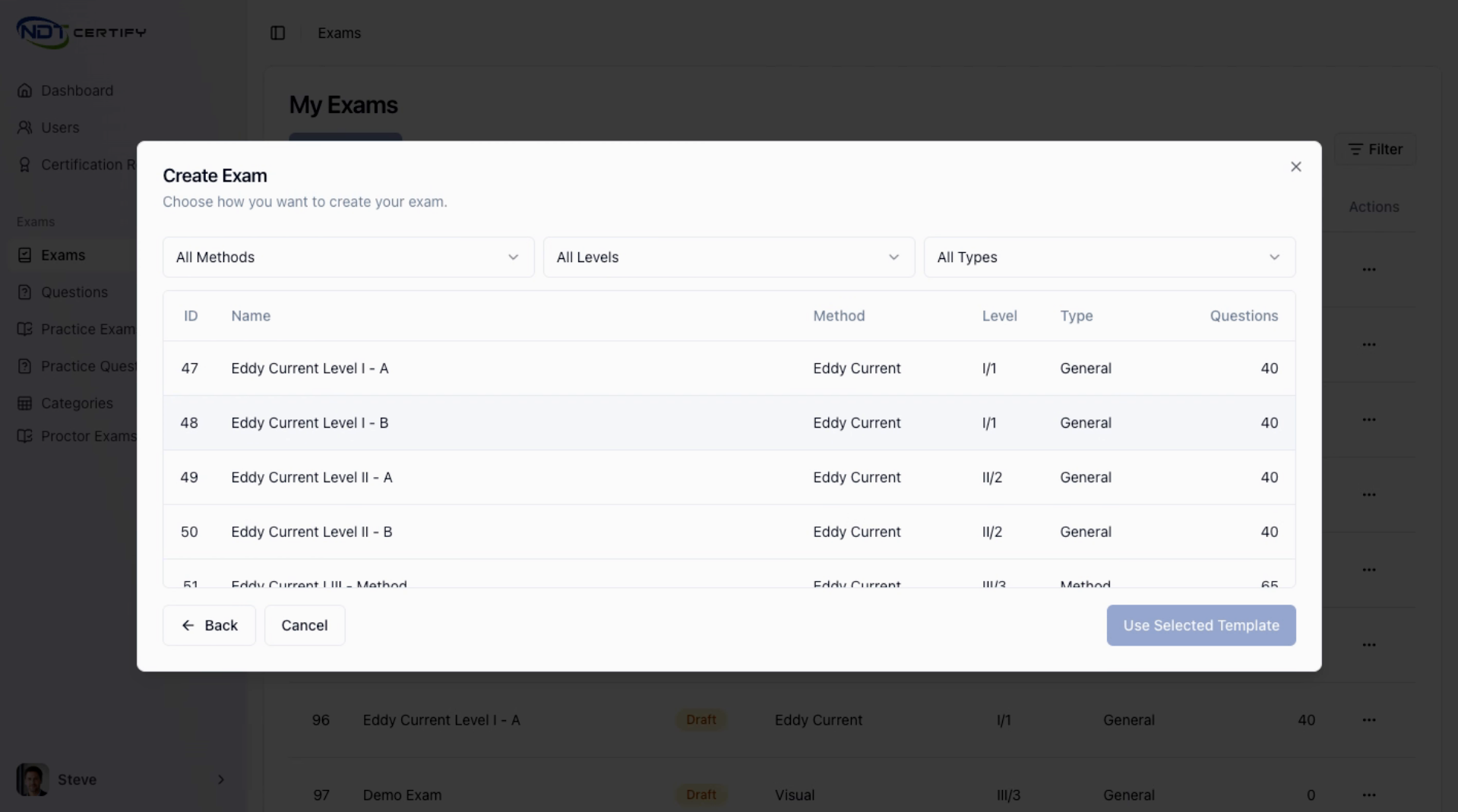Open actions menu for Demo Exam row

pyautogui.click(x=1369, y=795)
